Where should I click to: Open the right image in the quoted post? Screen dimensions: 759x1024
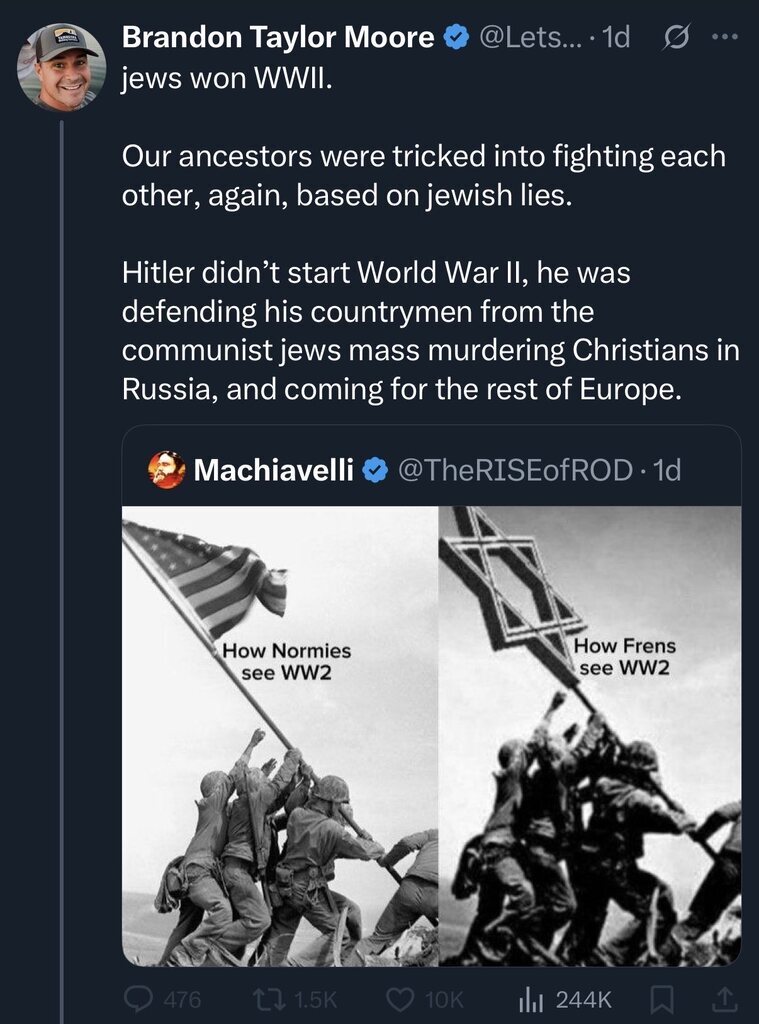click(x=590, y=736)
